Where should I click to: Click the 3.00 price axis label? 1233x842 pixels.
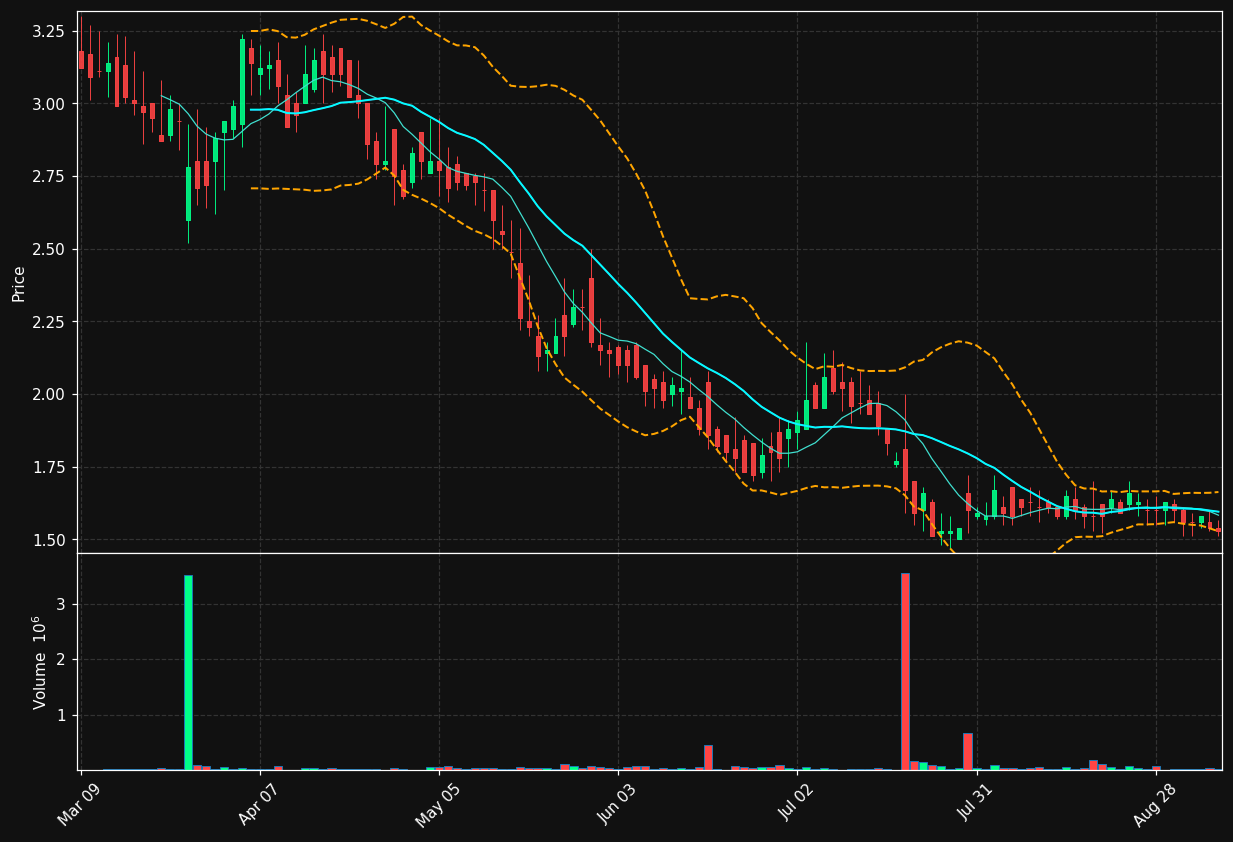click(x=50, y=104)
